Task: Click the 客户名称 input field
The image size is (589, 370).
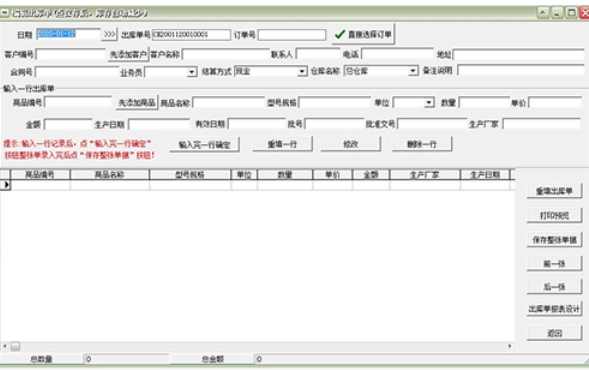Action: (226, 54)
